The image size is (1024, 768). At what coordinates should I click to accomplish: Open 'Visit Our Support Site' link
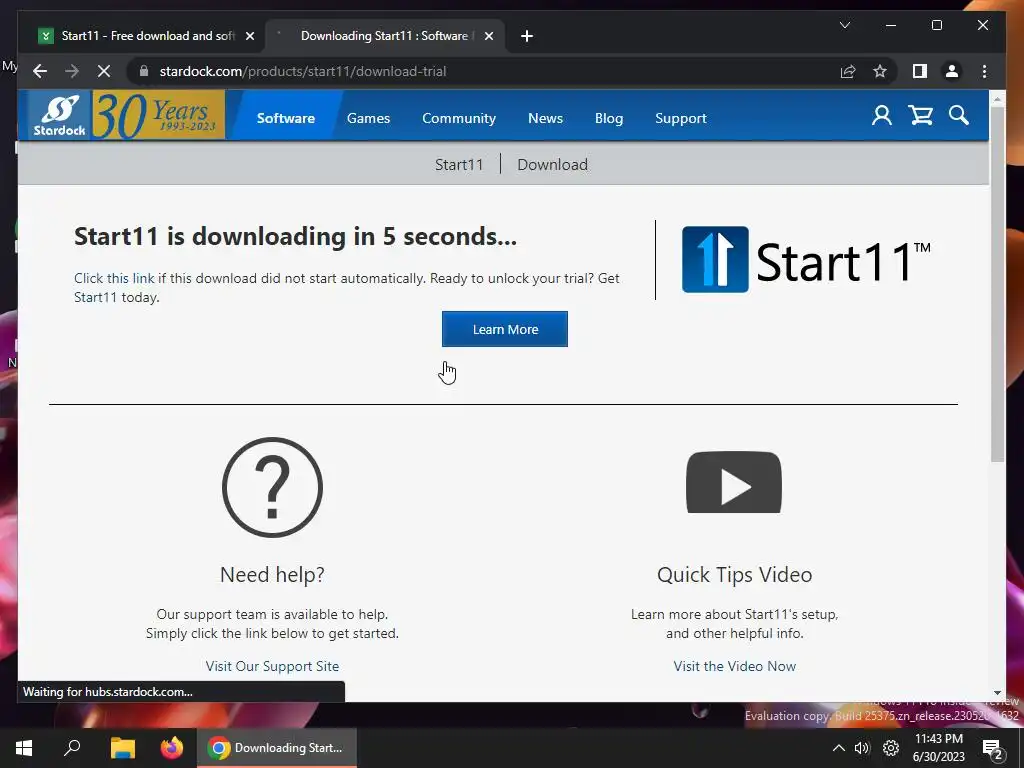(x=272, y=666)
